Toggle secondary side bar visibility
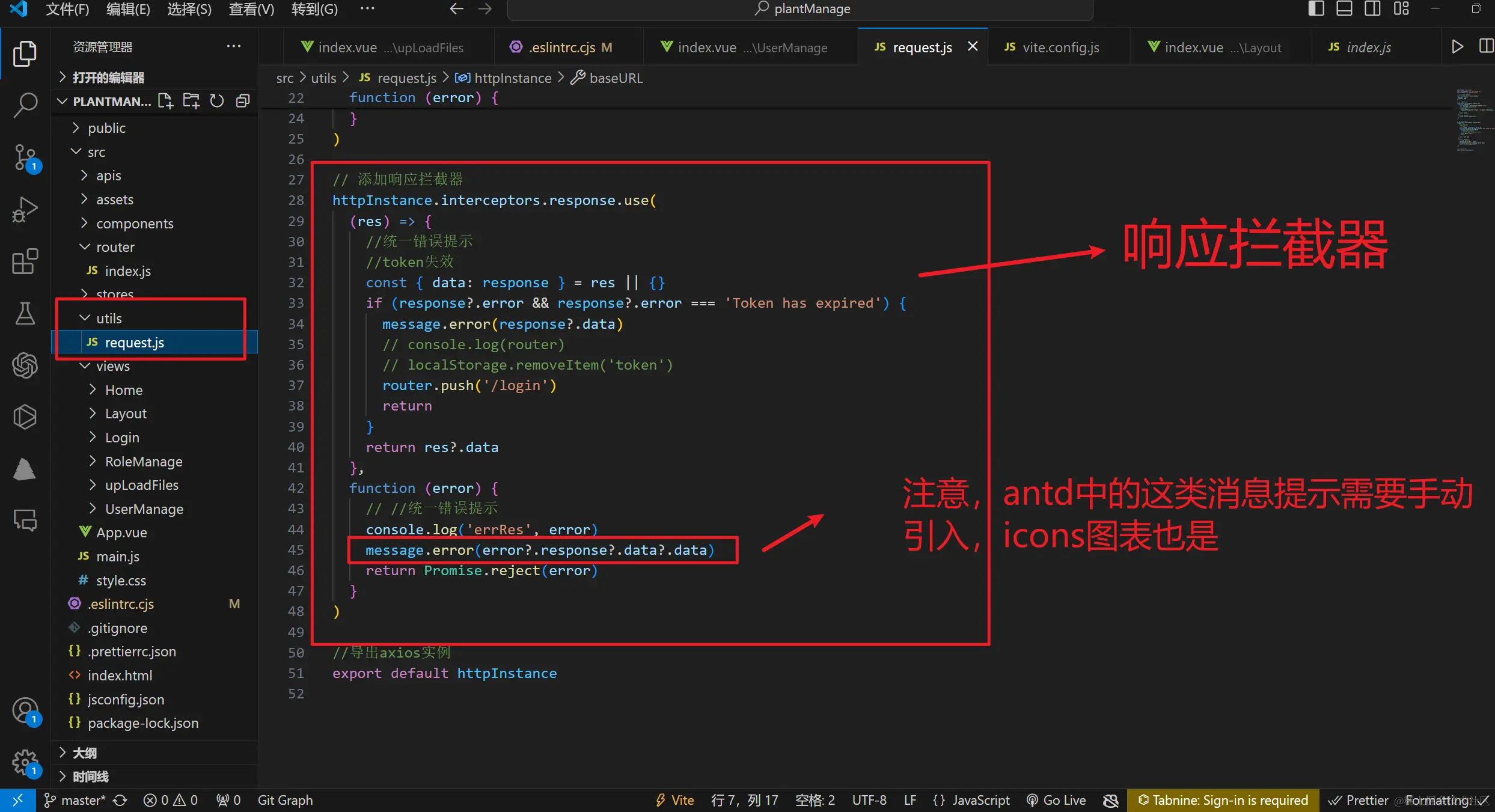This screenshot has width=1495, height=812. (x=1372, y=9)
